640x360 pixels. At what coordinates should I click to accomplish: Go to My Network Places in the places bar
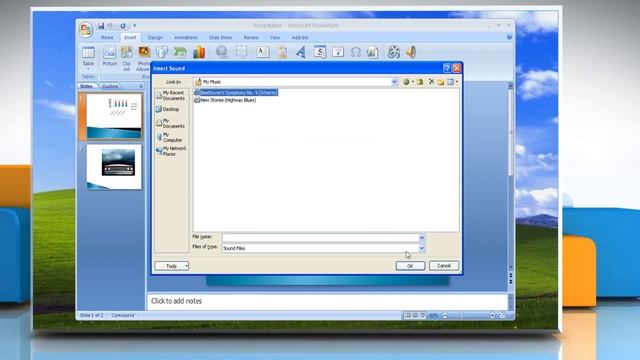coord(171,151)
